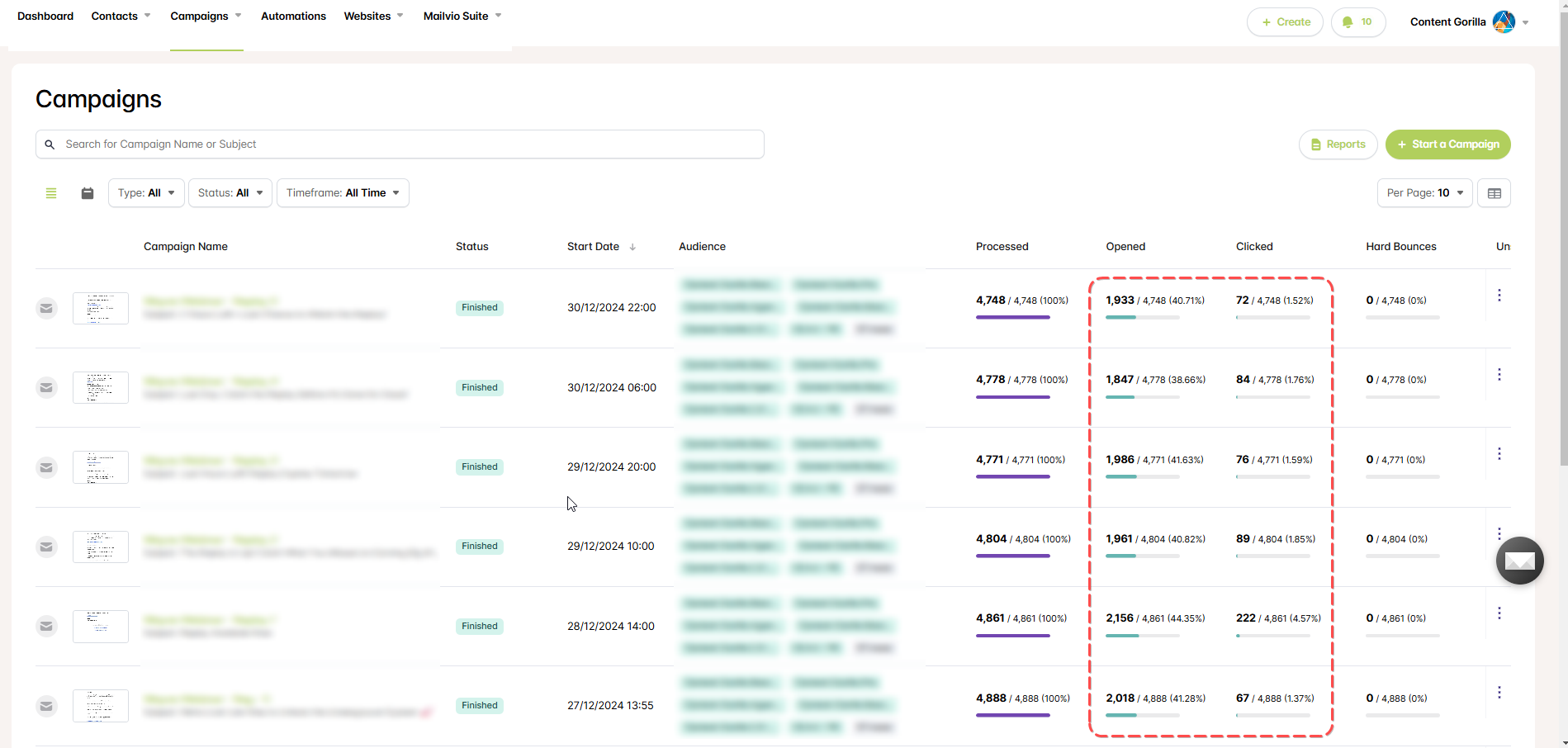Select the opened count 2,156
1568x748 pixels.
(1120, 618)
